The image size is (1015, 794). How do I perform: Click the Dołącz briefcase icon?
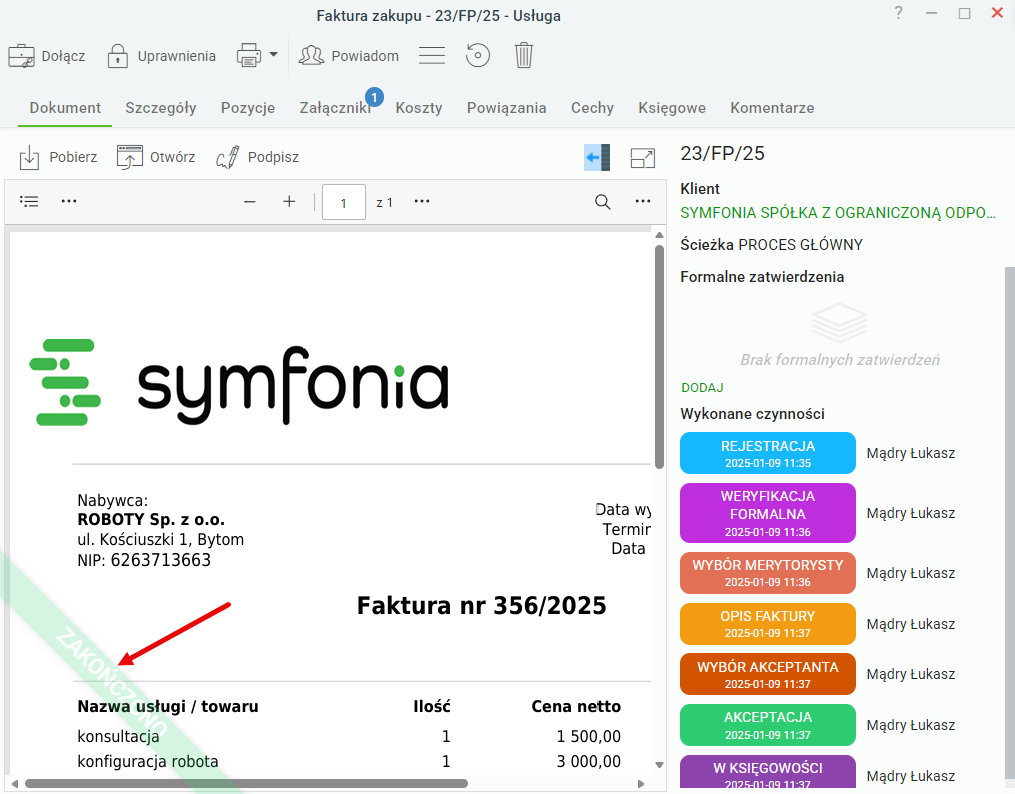tap(21, 56)
